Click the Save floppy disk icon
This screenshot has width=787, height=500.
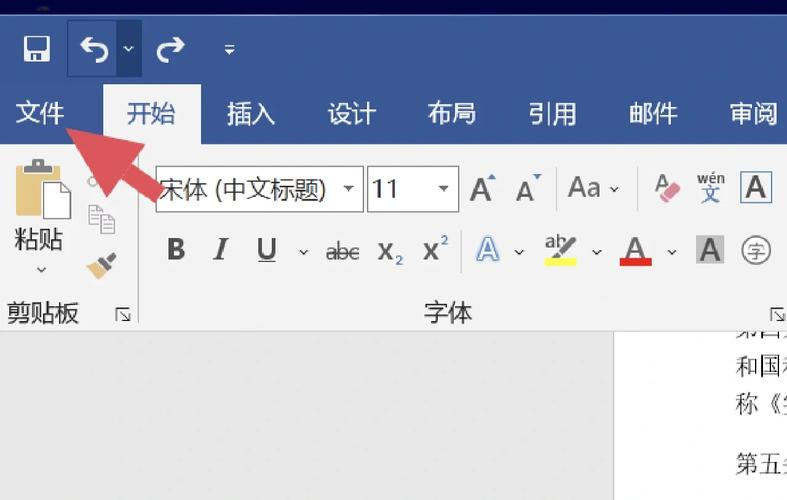[37, 49]
